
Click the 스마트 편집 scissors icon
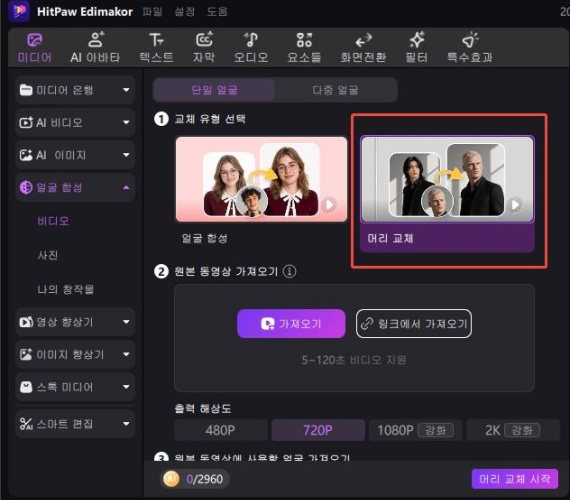(26, 424)
